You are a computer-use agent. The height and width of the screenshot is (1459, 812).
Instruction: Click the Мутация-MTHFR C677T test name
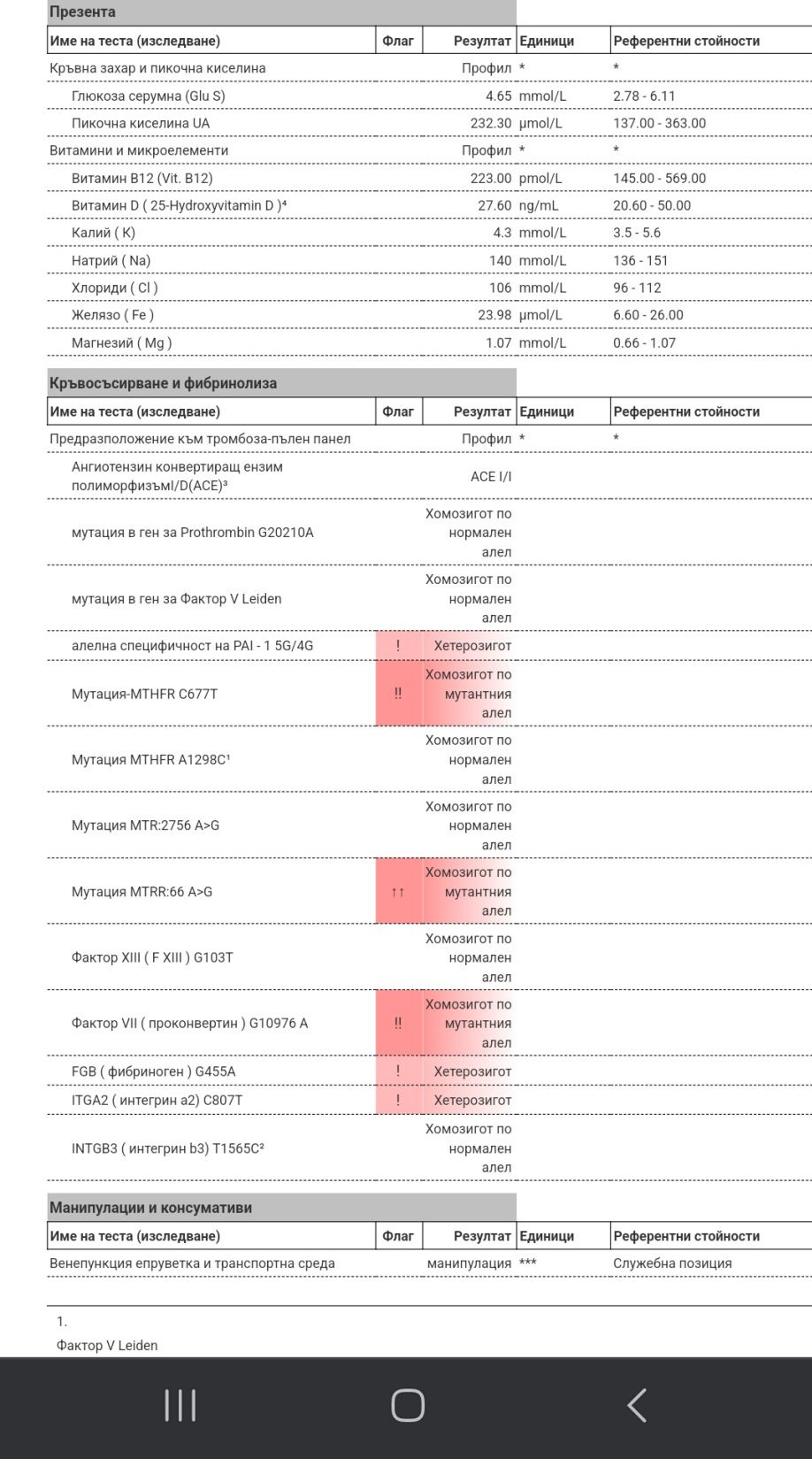(144, 694)
